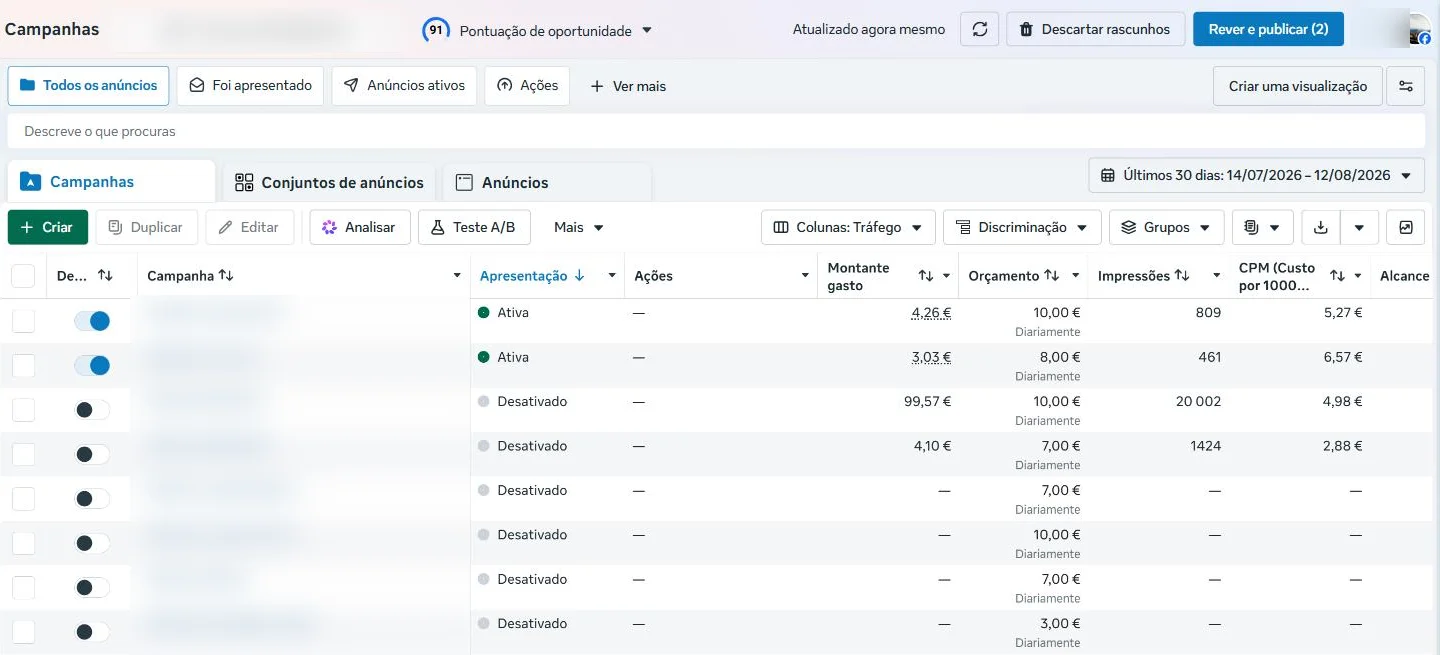Open view settings sliders icon
Viewport: 1440px width, 655px height.
tap(1406, 86)
